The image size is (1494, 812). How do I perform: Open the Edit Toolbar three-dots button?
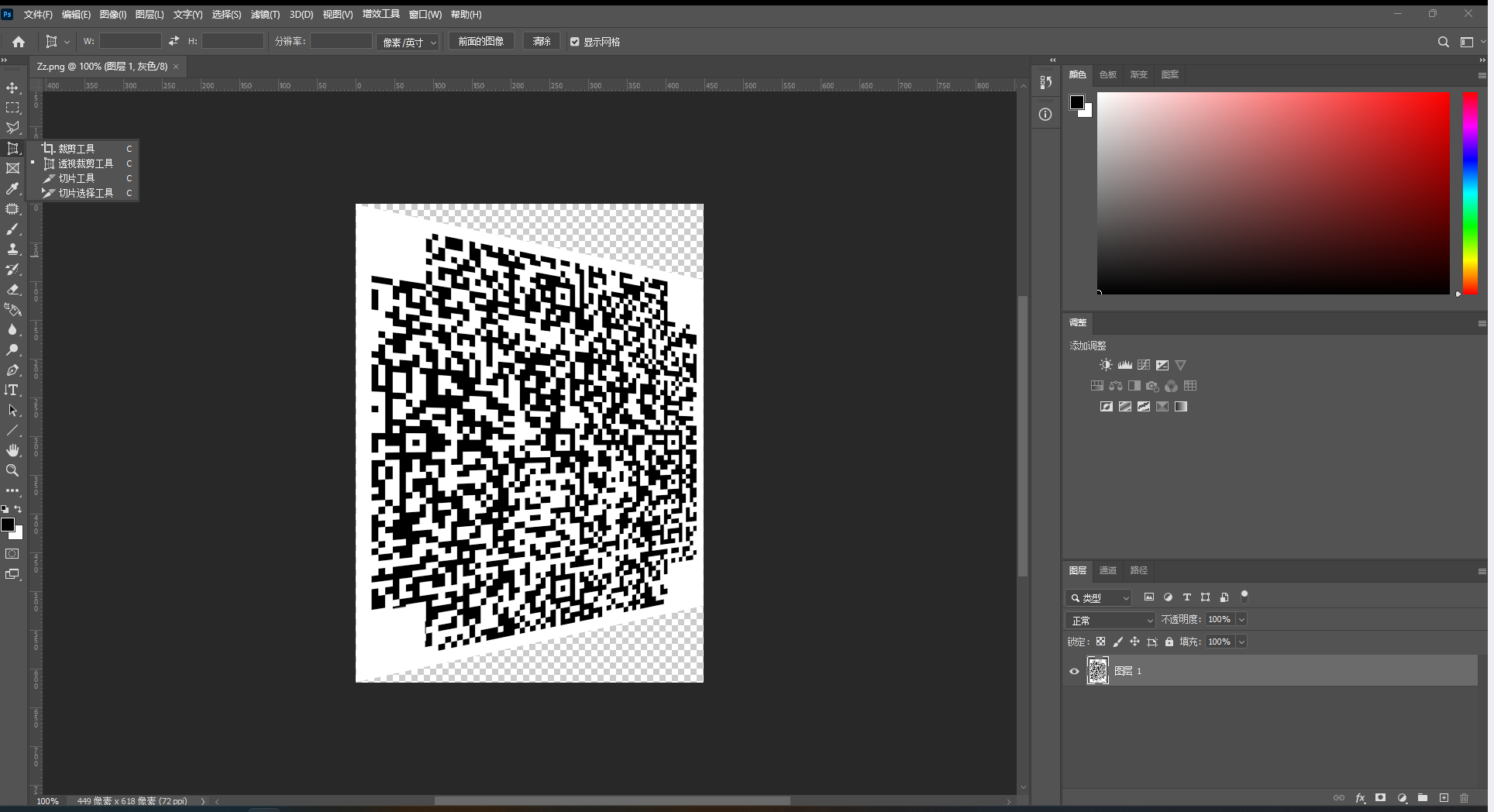pos(12,490)
